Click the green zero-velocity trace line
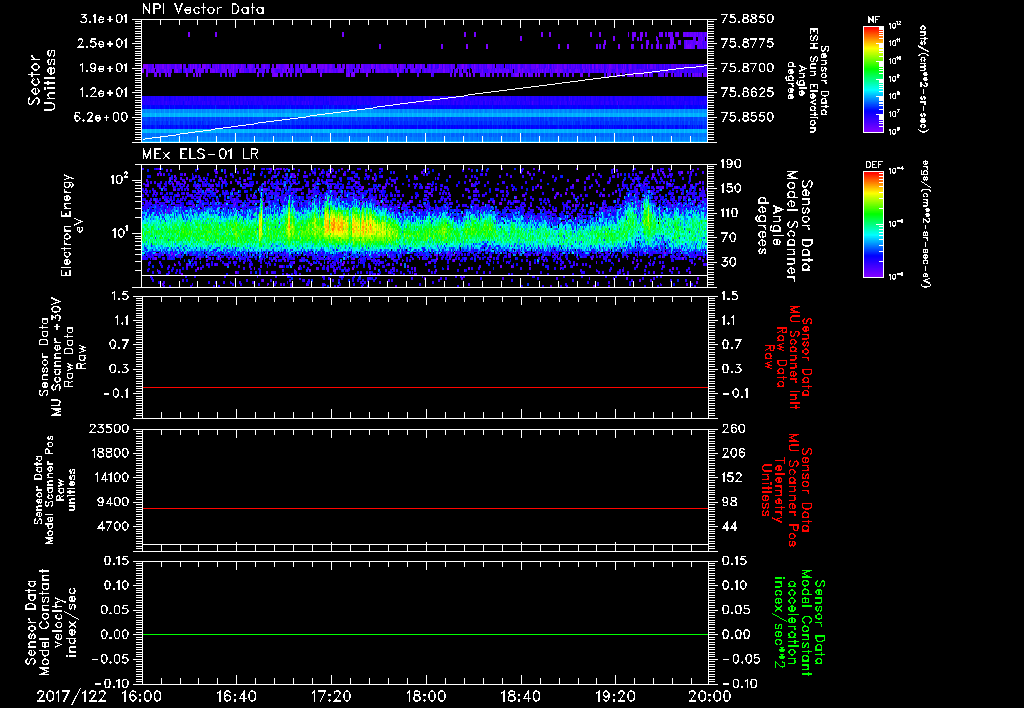This screenshot has width=1024, height=708. click(x=424, y=634)
